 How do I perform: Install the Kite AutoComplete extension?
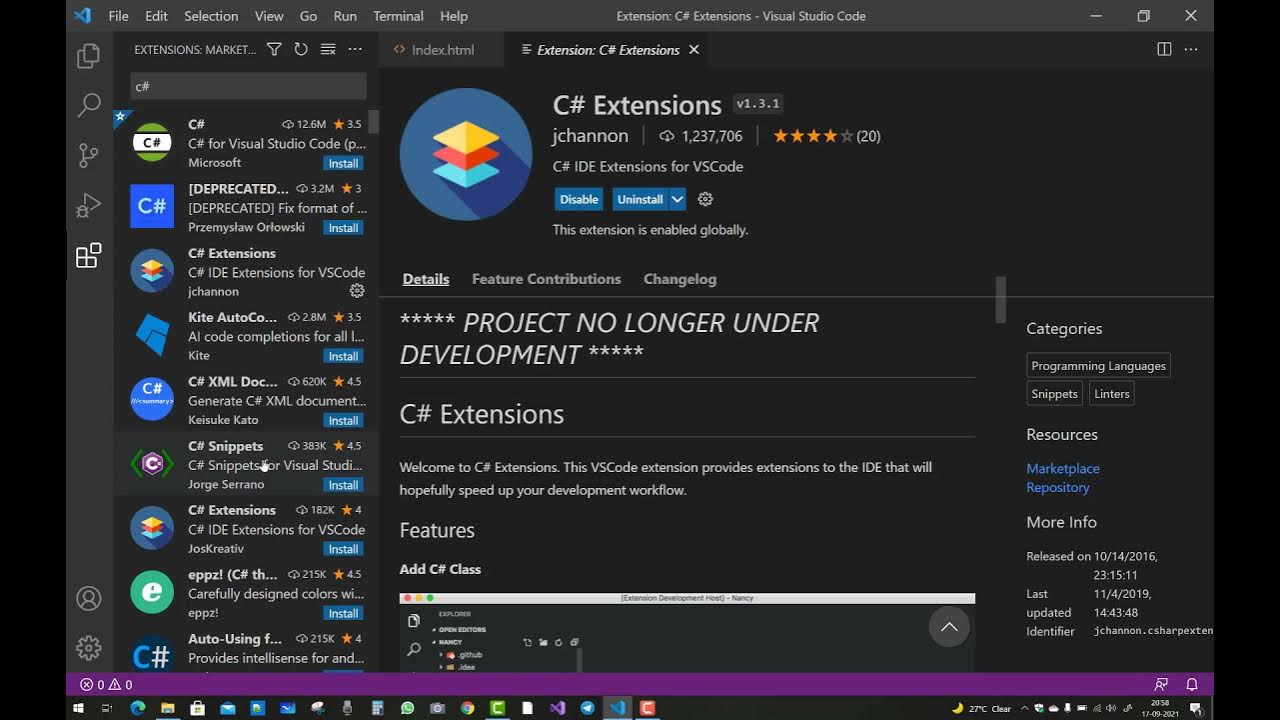(343, 356)
